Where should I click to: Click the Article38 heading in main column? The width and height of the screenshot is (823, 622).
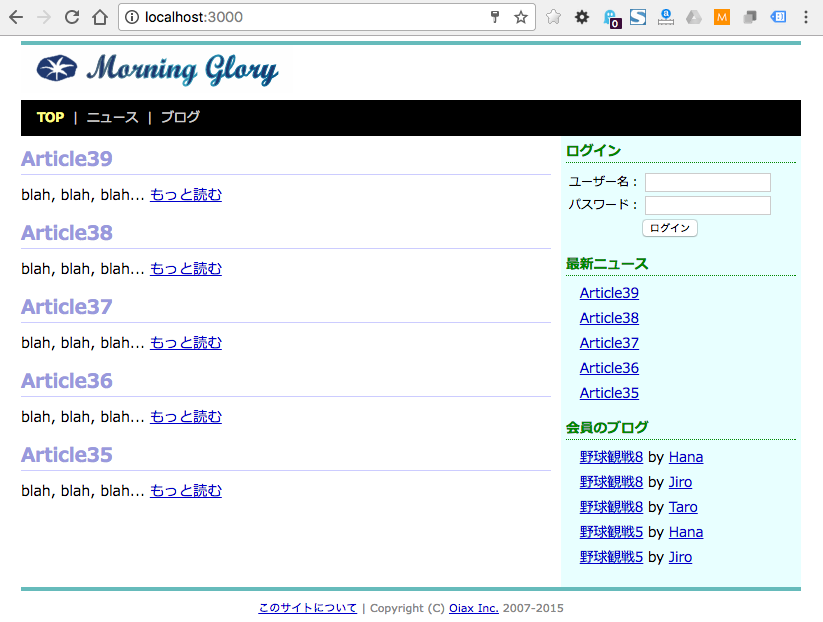tap(67, 233)
